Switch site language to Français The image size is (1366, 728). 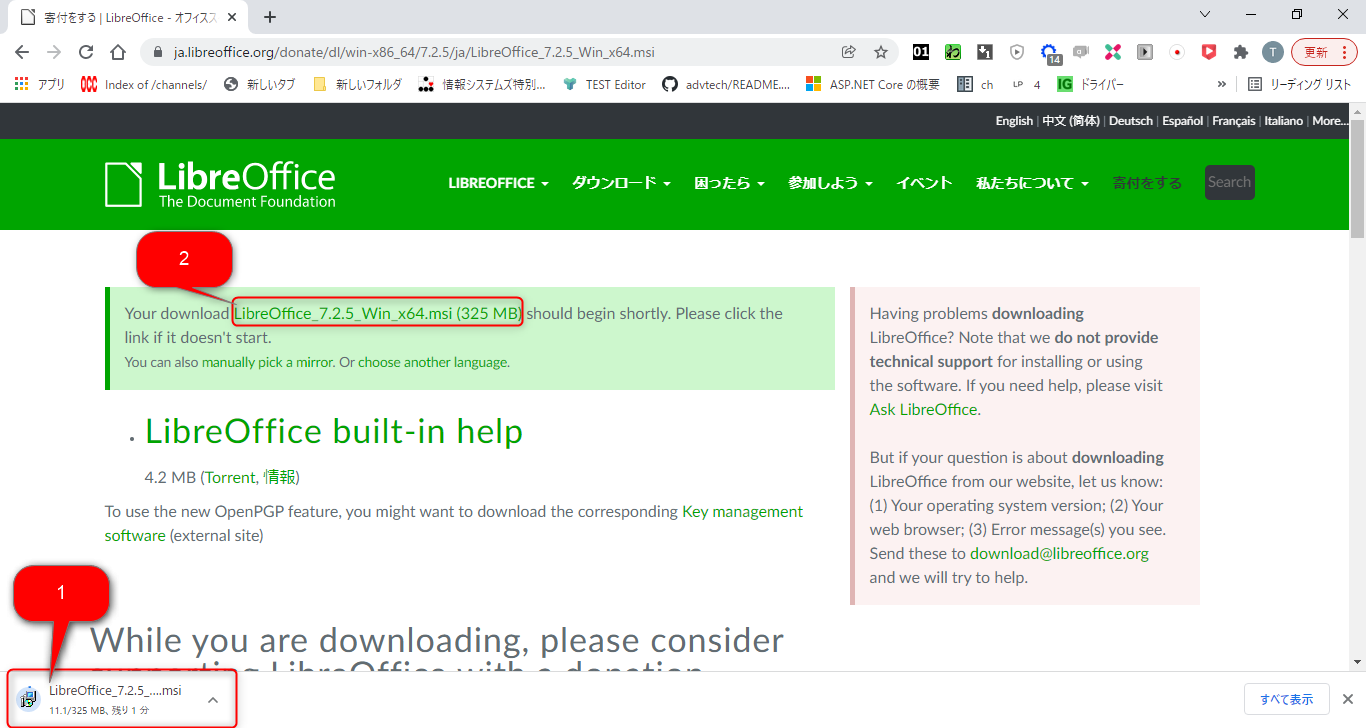tap(1234, 121)
